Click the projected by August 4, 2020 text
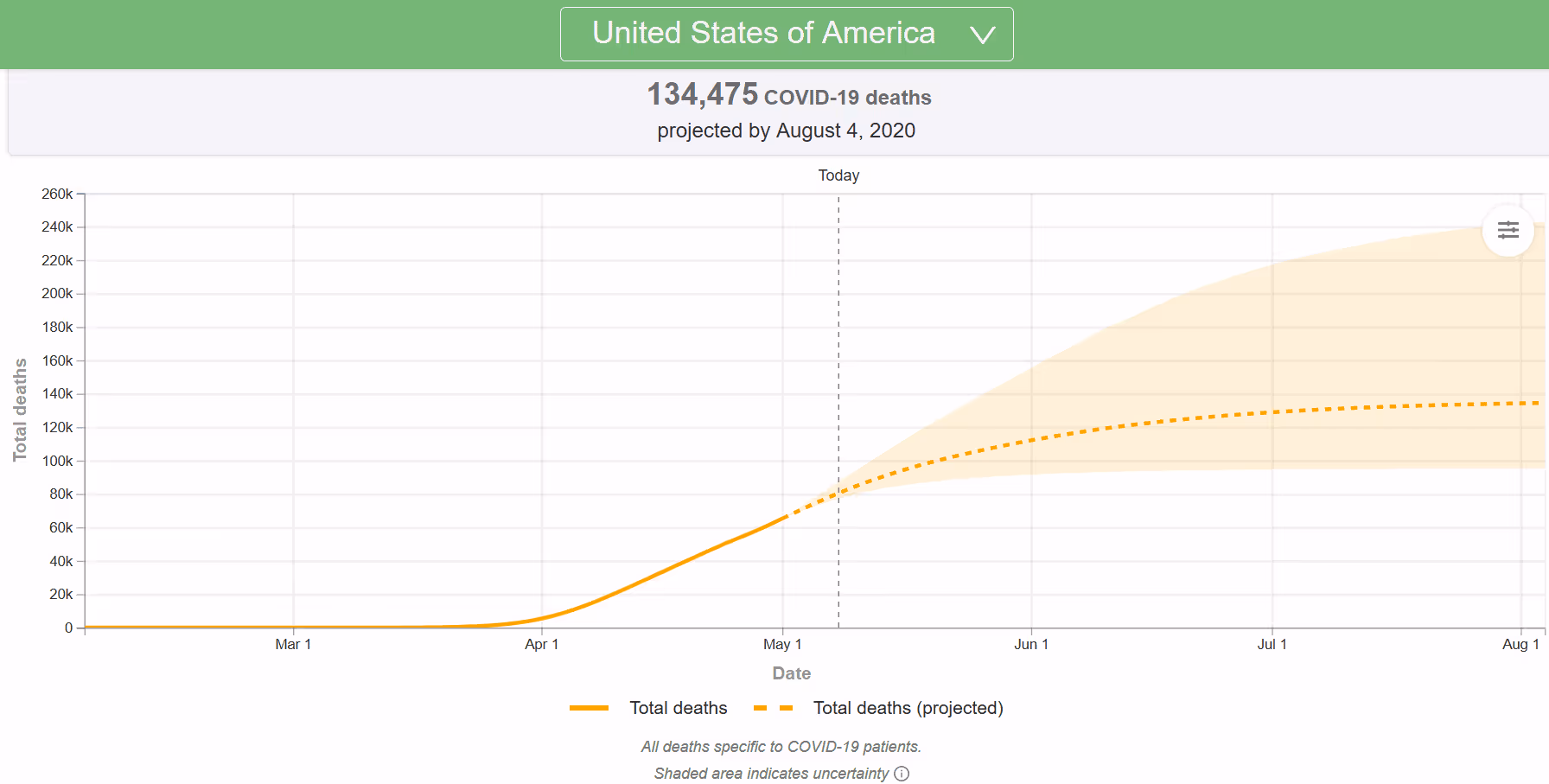 point(786,131)
